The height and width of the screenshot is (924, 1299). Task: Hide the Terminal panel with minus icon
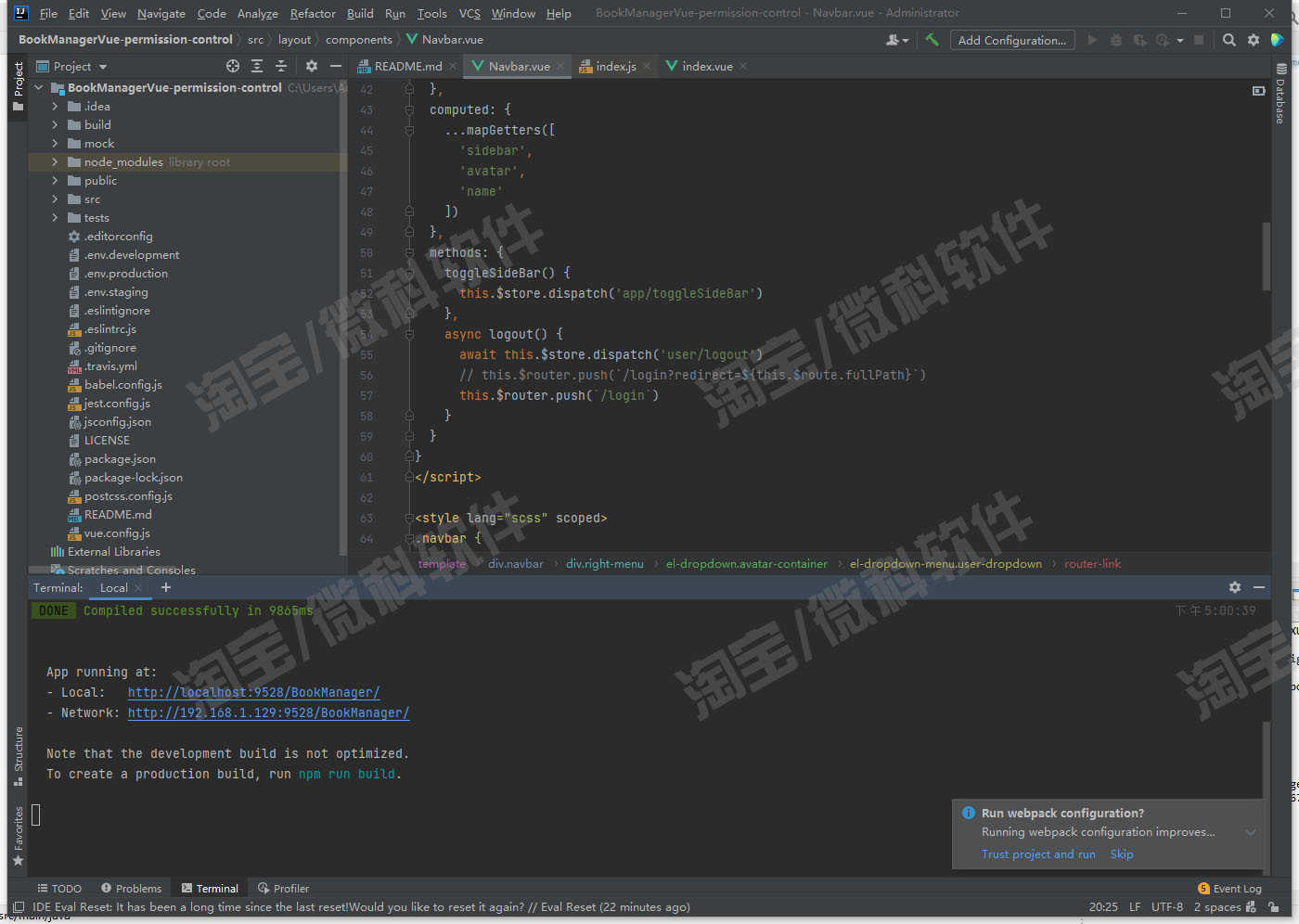[x=1259, y=587]
